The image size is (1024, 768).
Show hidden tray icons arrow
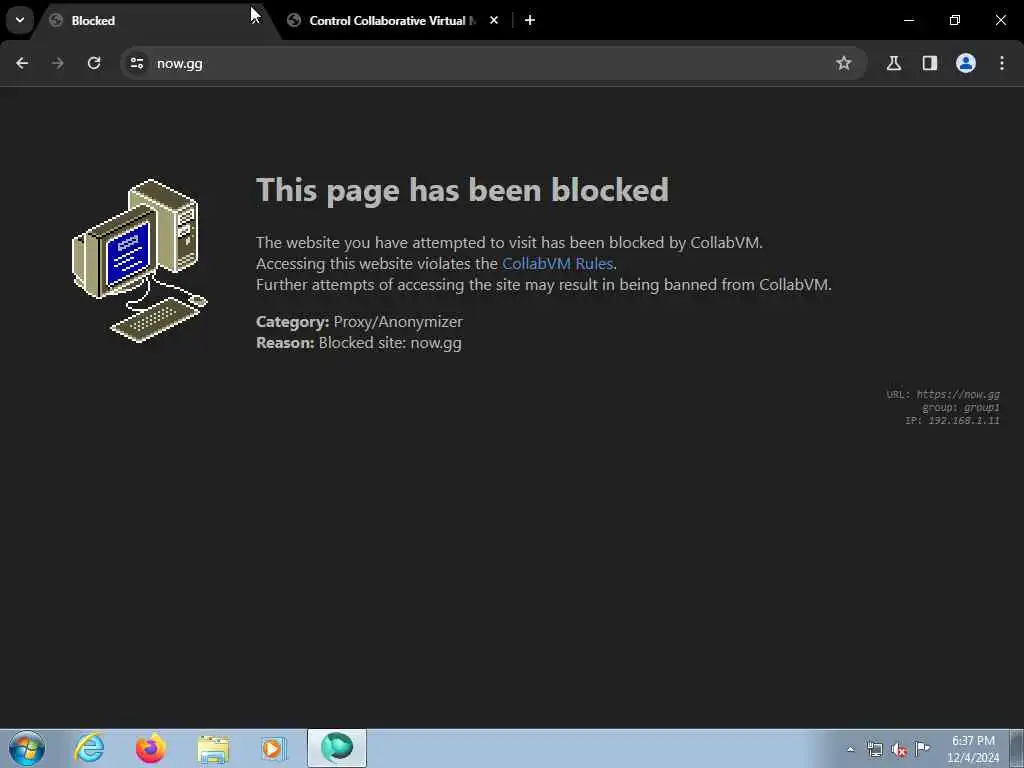(850, 749)
